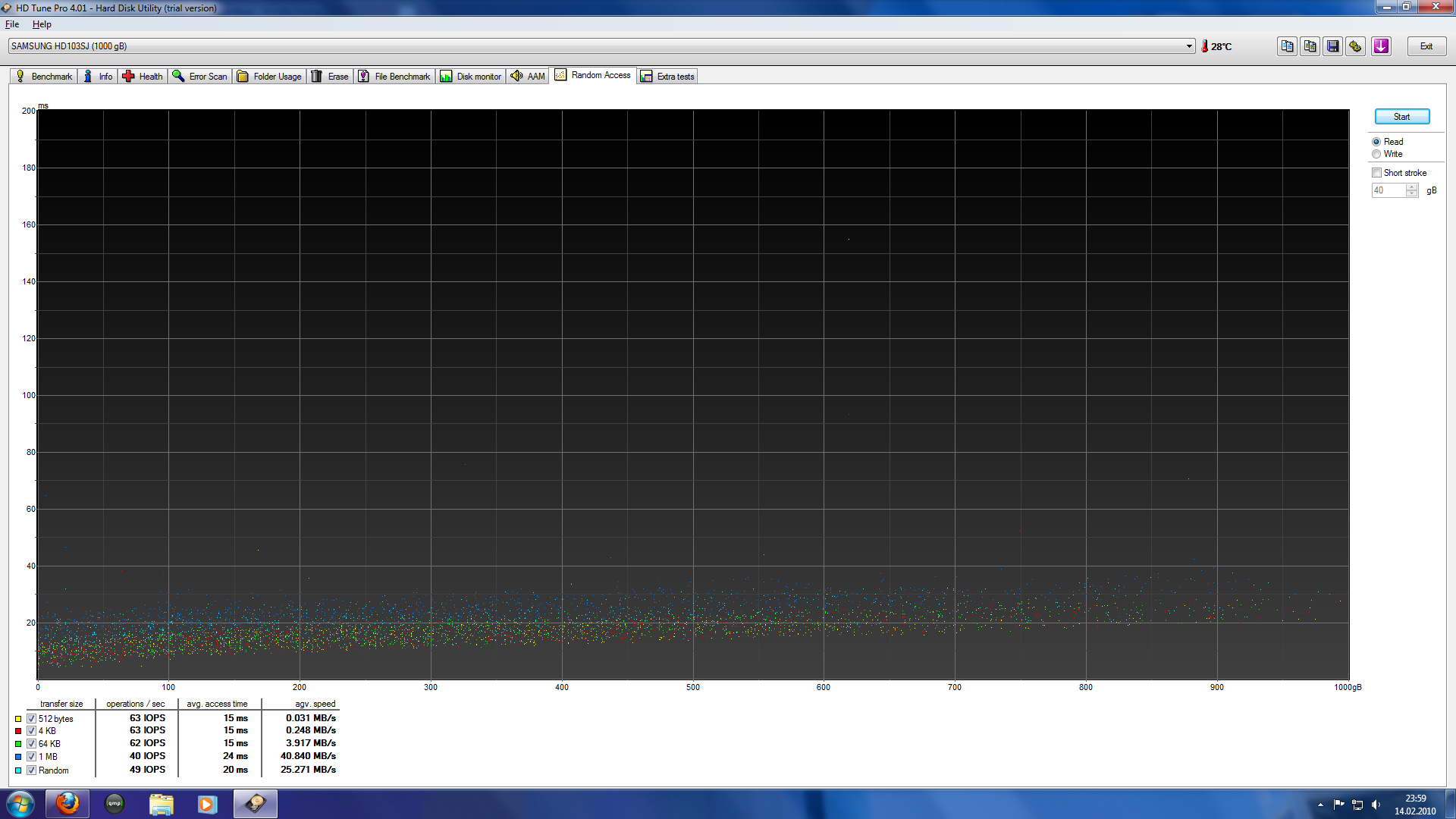Increase the short stroke gB spinner value

pyautogui.click(x=1411, y=187)
